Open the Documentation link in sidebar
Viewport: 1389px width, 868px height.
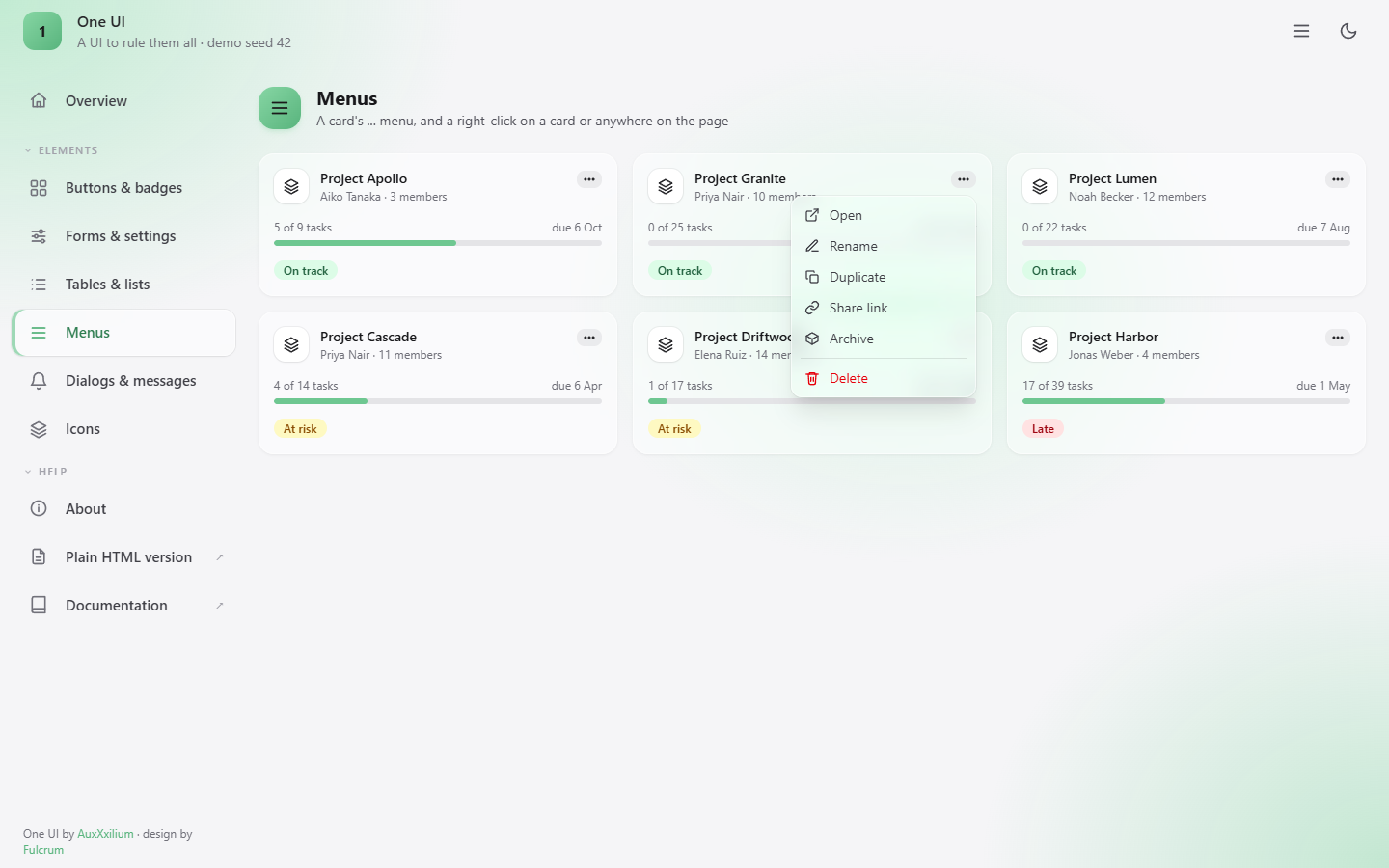tap(123, 606)
